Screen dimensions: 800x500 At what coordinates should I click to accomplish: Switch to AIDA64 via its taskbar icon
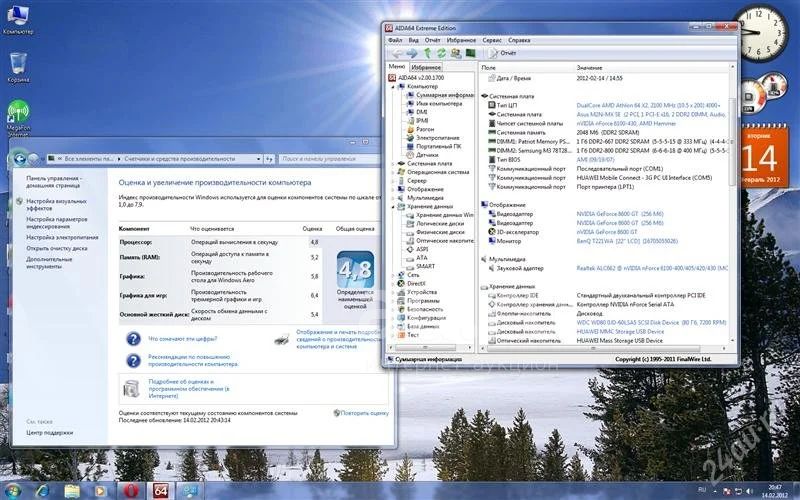pos(161,491)
